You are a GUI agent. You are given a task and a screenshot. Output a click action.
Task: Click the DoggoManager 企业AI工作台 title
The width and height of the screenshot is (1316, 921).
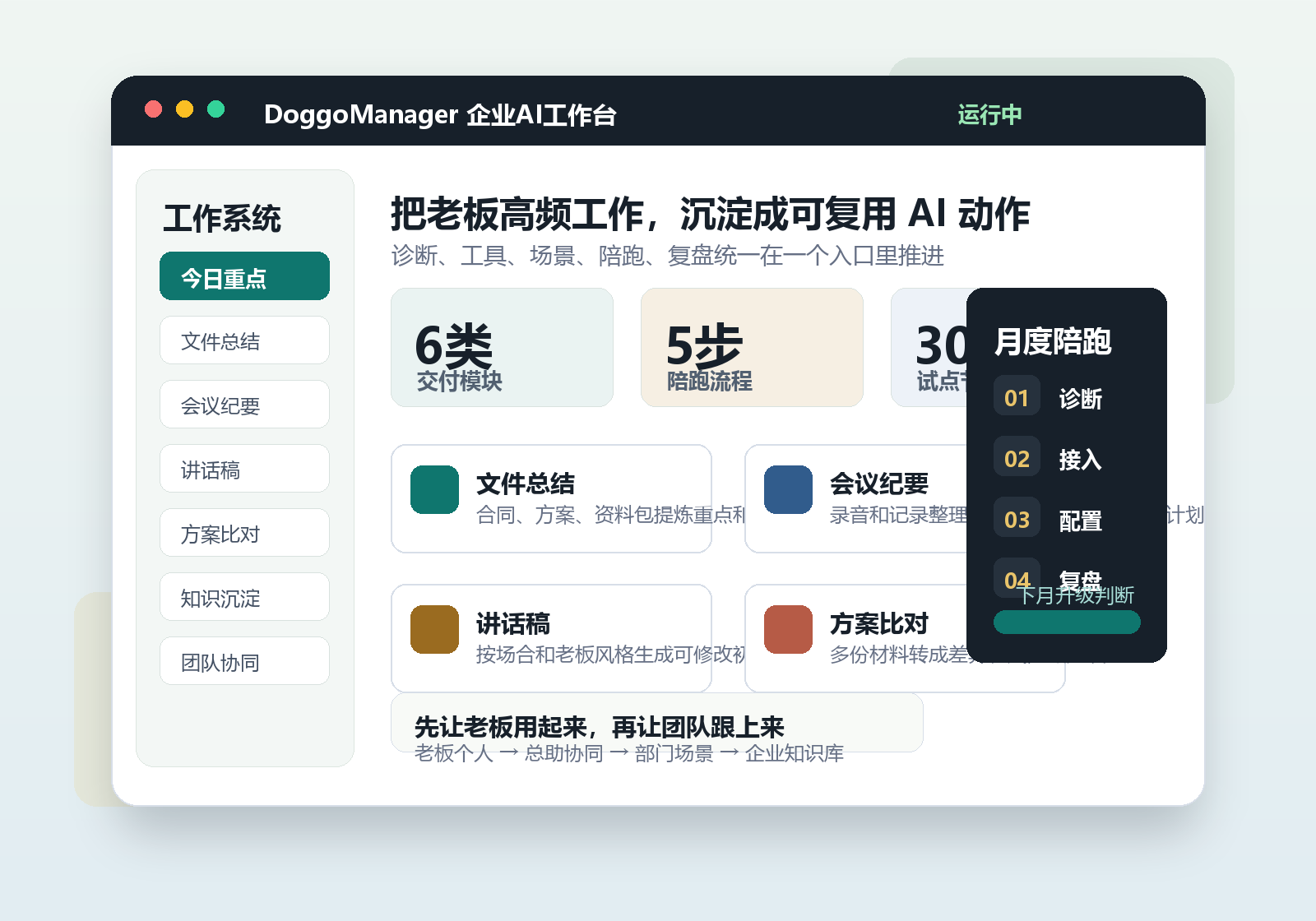coord(440,114)
